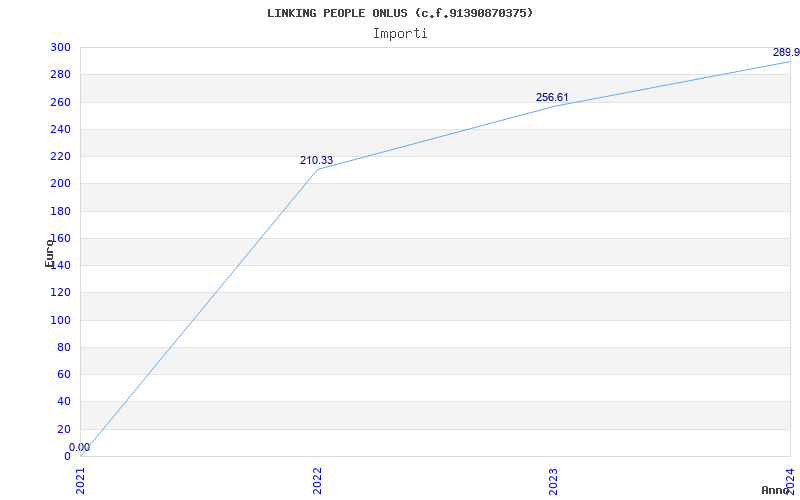
Task: Click the 120 y-axis tick label
Action: click(x=60, y=292)
